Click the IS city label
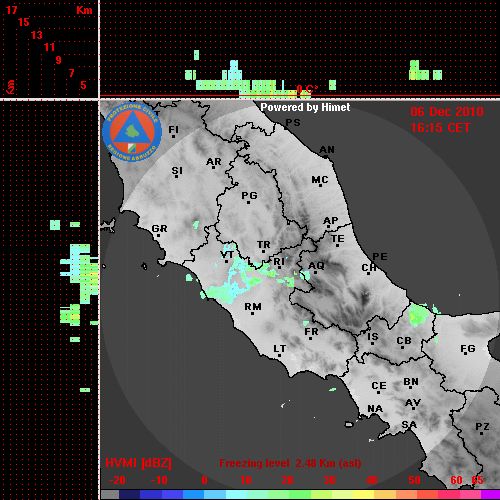500x500 pixels. 373,337
